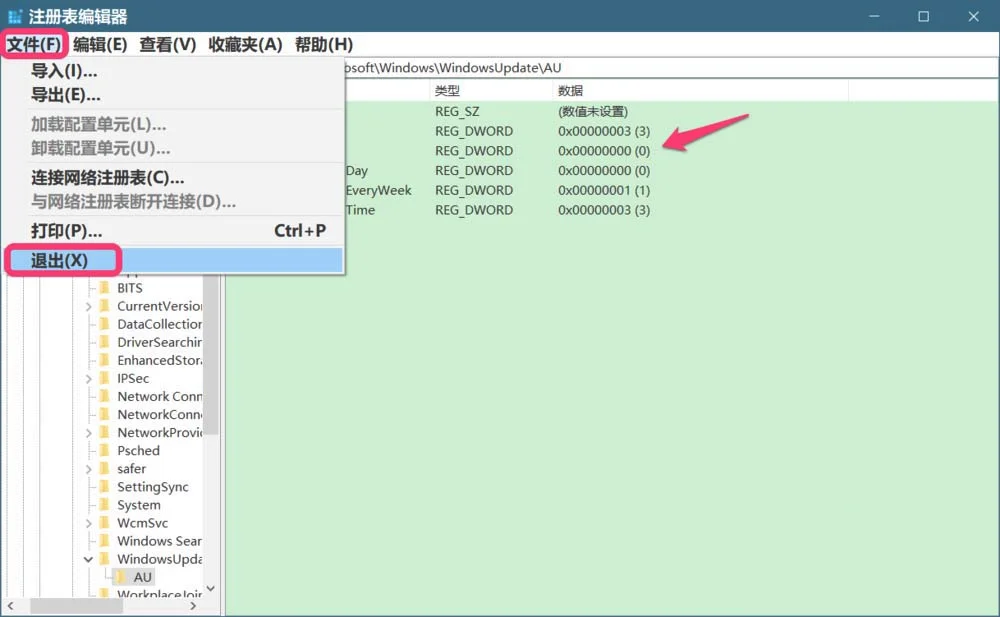
Task: Click the value name ending in Day
Action: point(357,170)
